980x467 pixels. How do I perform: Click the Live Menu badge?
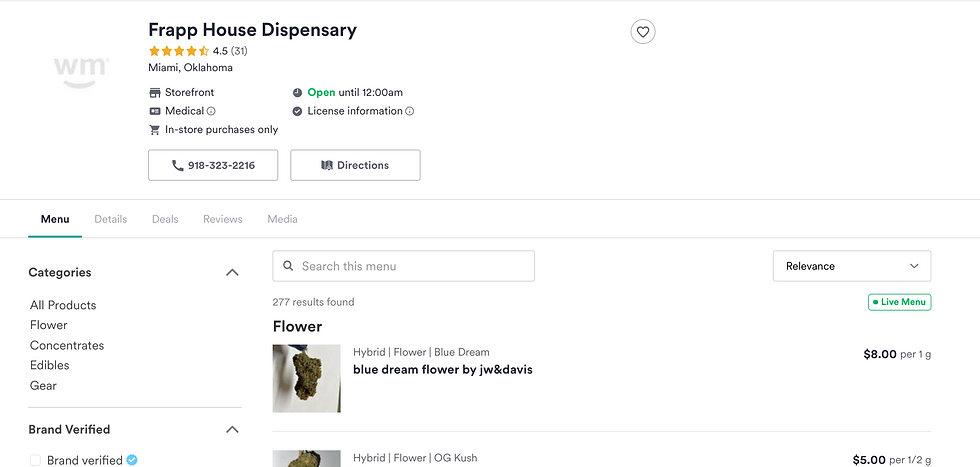899,302
